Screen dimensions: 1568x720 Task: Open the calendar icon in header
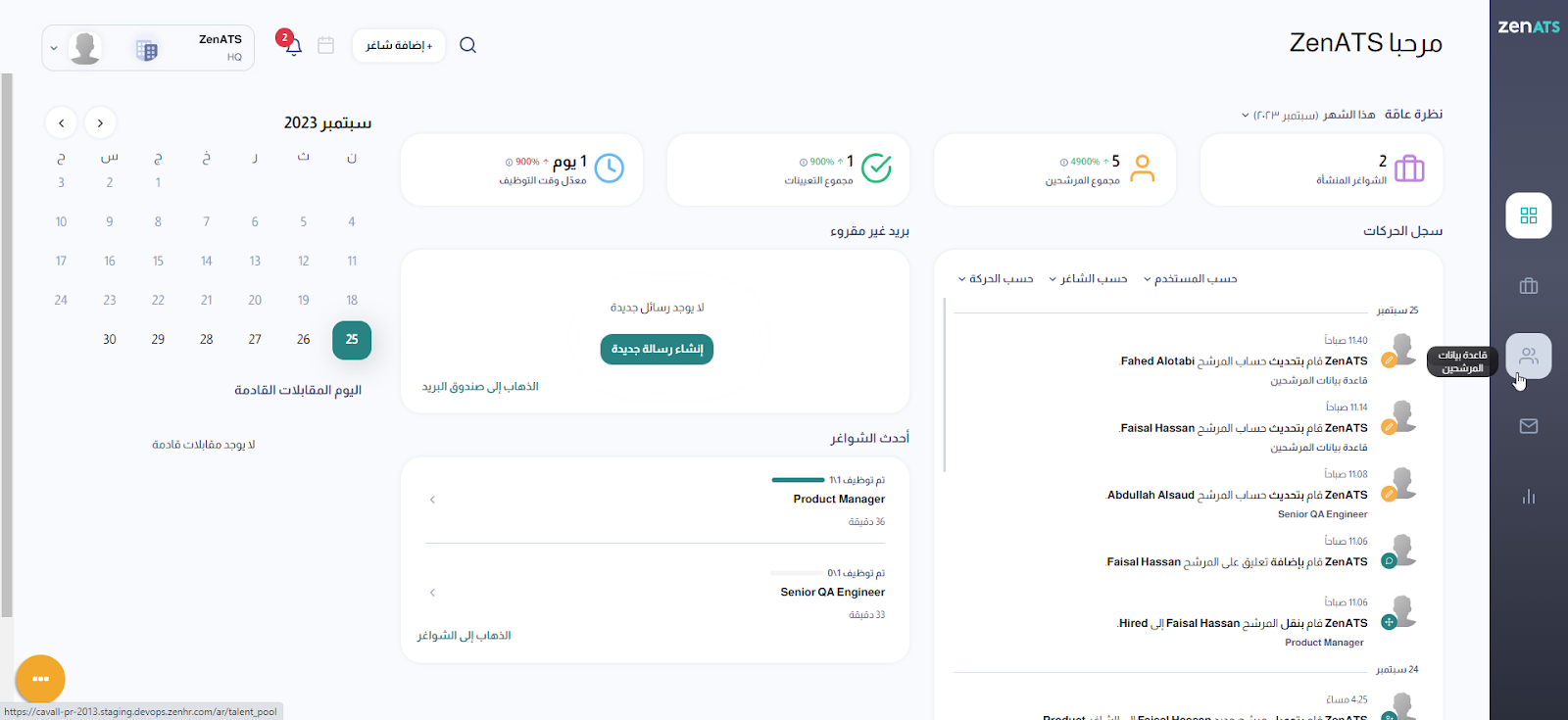click(x=326, y=45)
